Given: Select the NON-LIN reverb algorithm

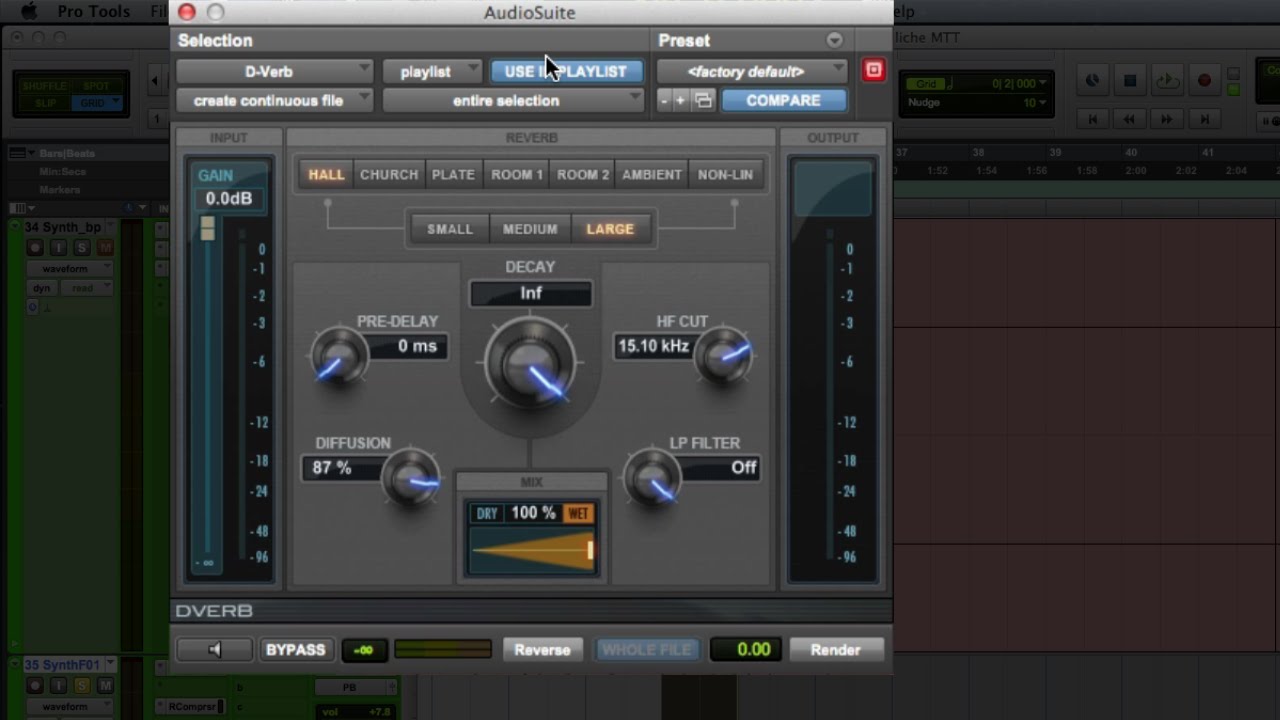Looking at the screenshot, I should point(725,174).
